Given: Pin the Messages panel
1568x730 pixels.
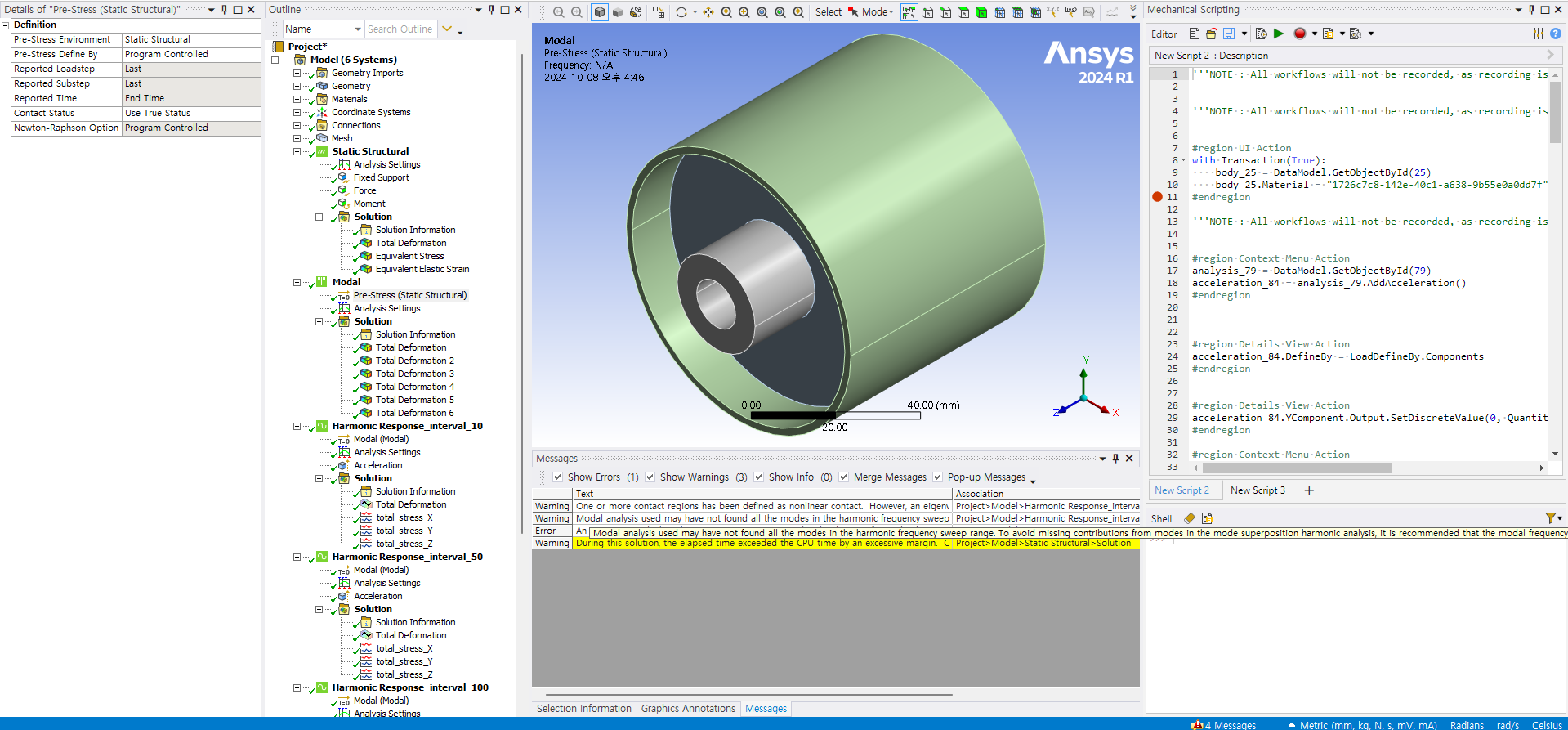Looking at the screenshot, I should tap(1115, 459).
